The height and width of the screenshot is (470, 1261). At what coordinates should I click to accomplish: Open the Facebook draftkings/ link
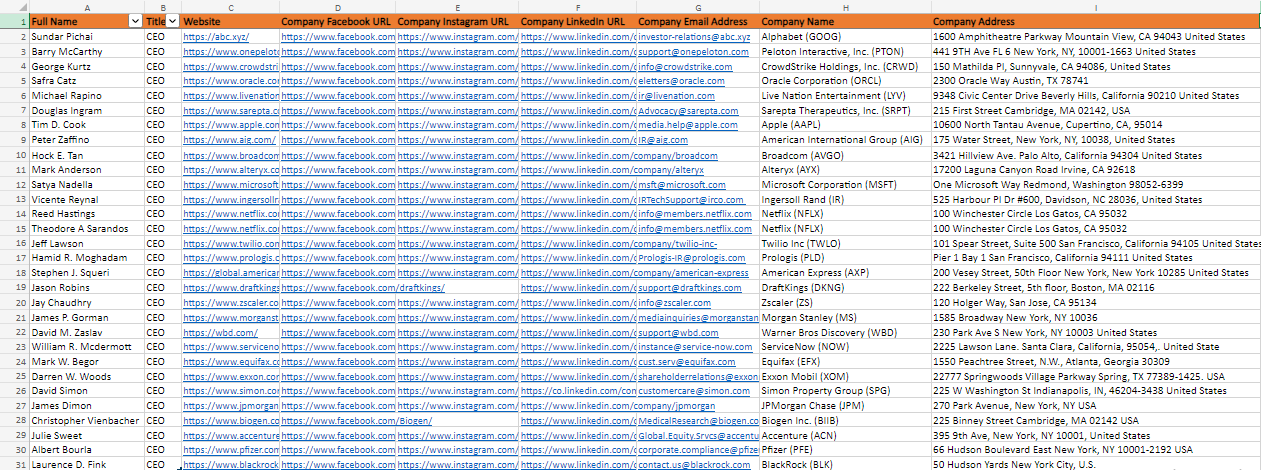[362, 288]
